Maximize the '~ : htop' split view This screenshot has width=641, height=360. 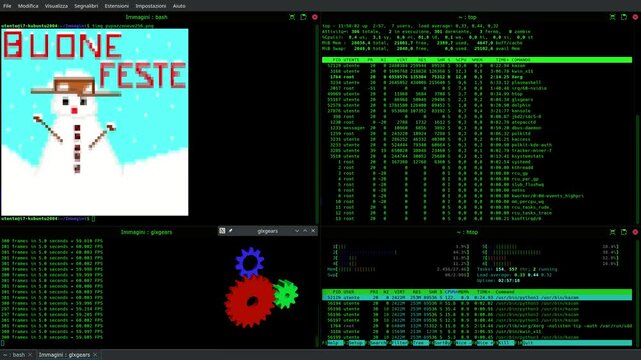pos(612,232)
